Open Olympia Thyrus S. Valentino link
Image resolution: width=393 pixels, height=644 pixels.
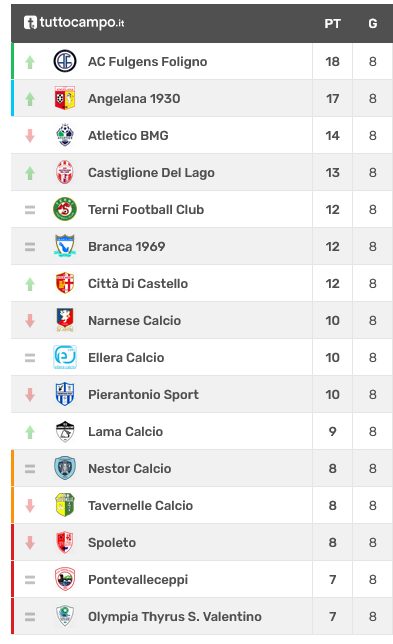[175, 616]
